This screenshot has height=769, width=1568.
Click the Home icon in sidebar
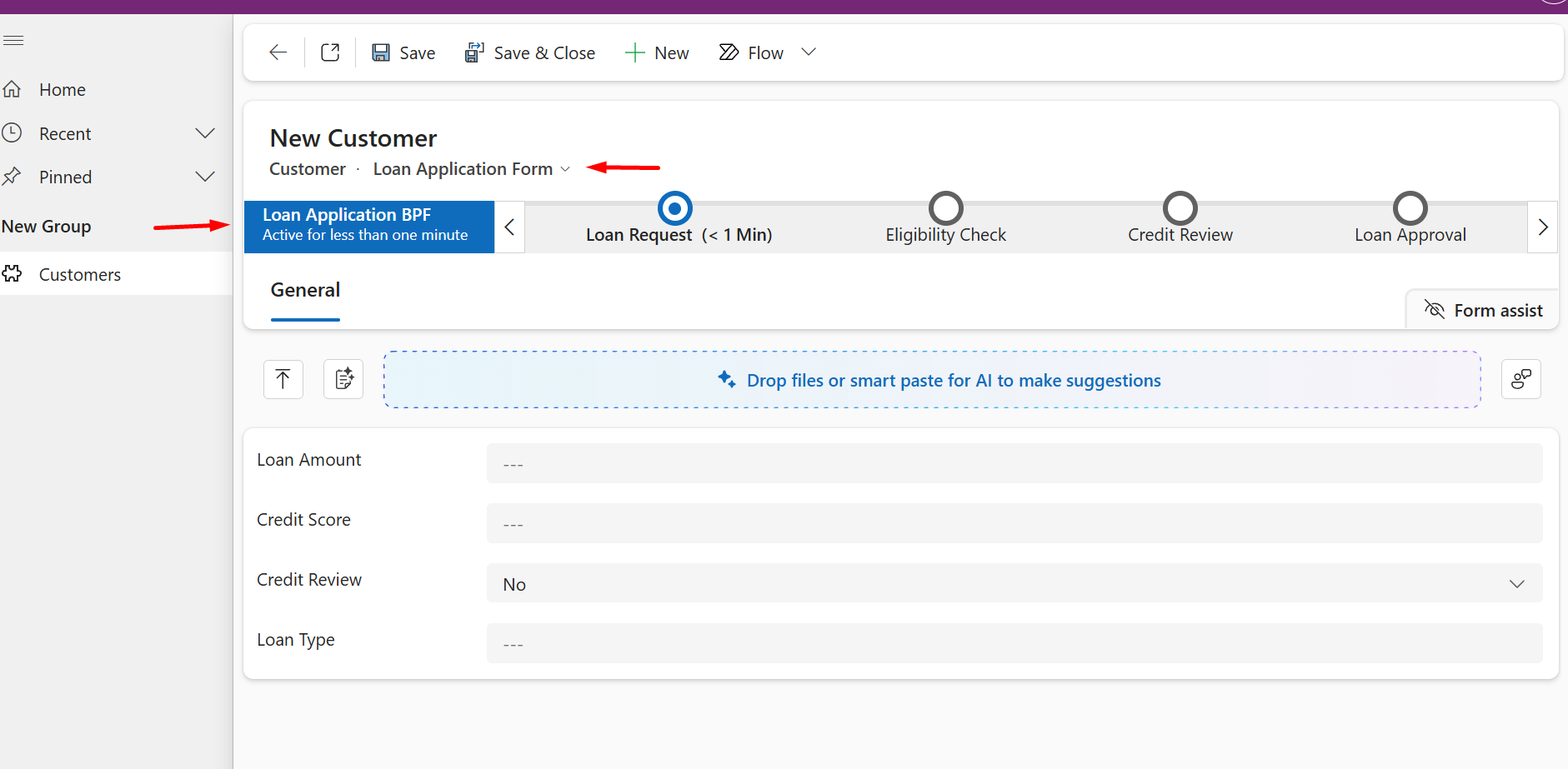12,89
